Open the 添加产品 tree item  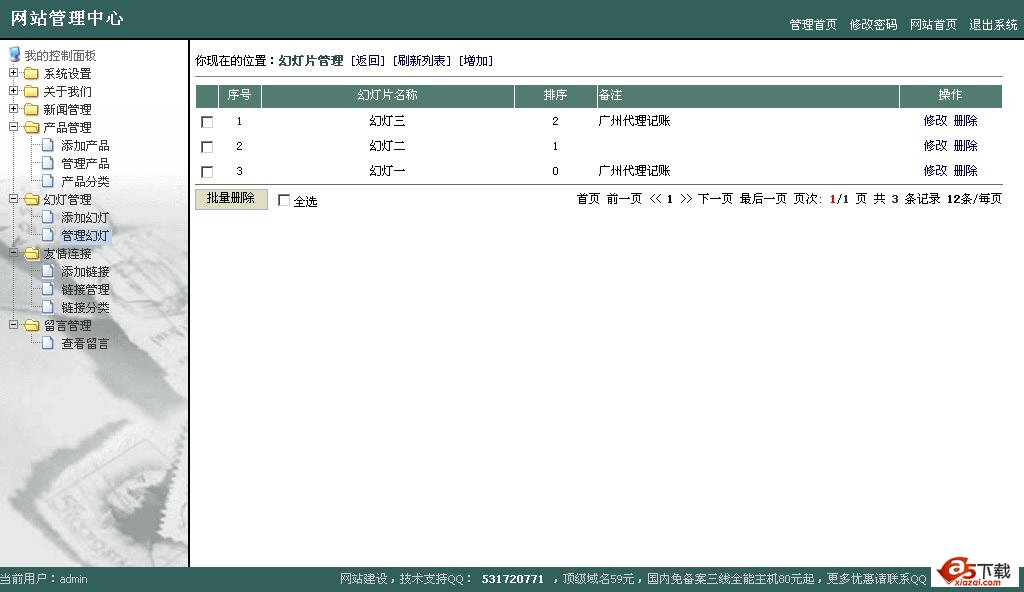point(85,146)
